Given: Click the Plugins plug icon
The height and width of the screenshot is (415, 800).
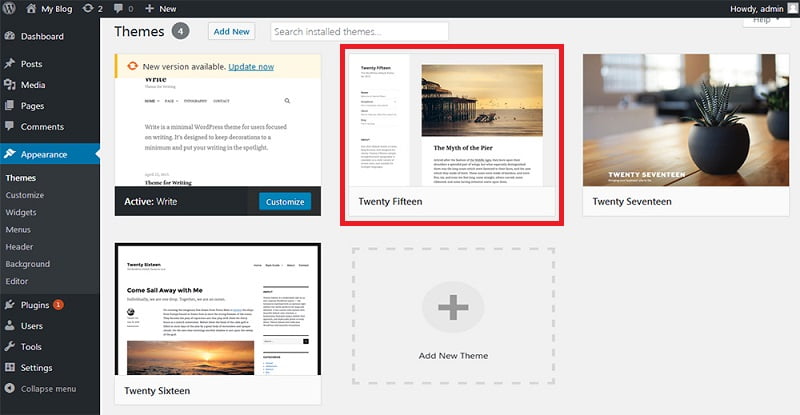Looking at the screenshot, I should click(10, 304).
